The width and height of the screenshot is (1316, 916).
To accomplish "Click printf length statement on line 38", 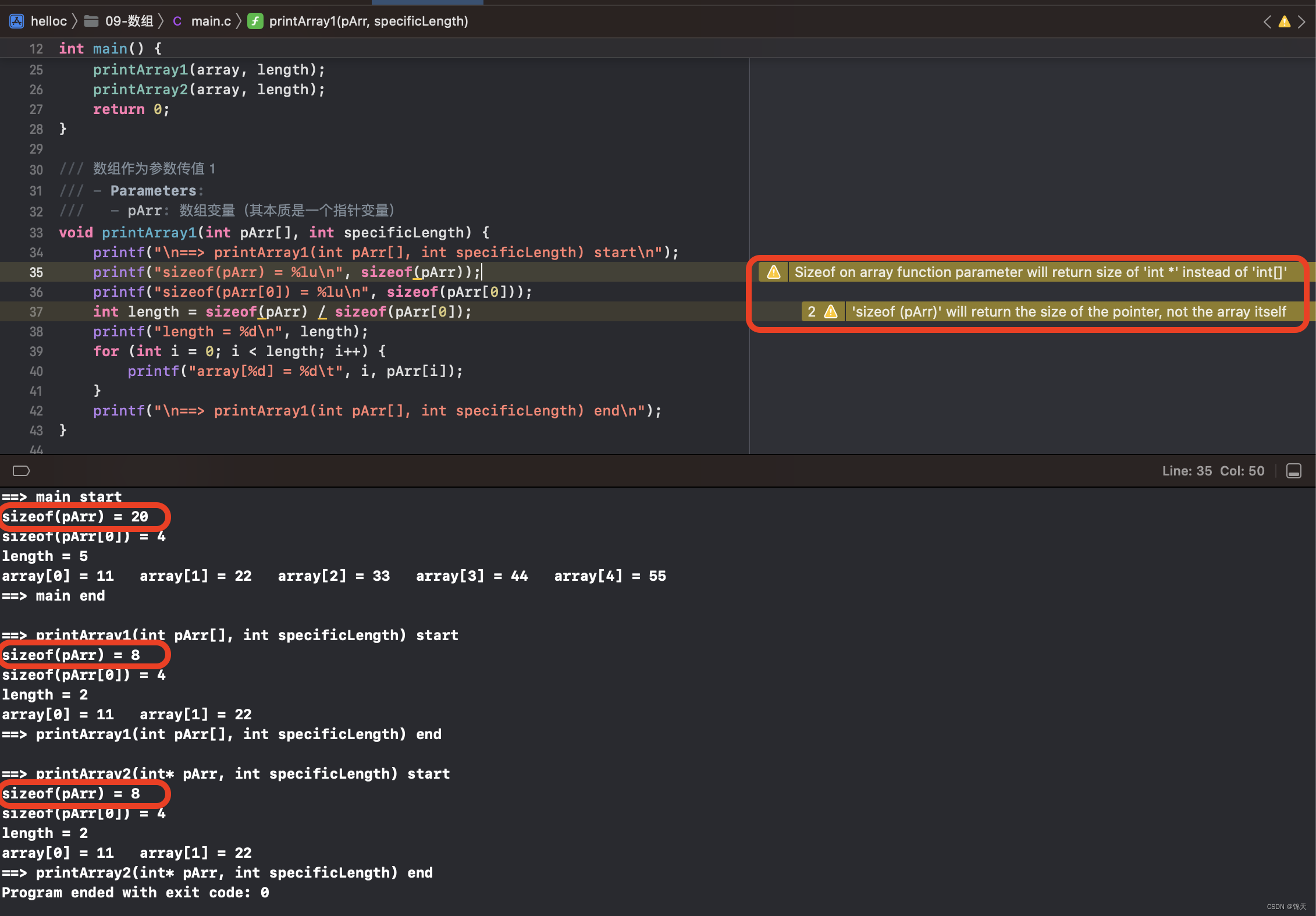I will coord(231,332).
